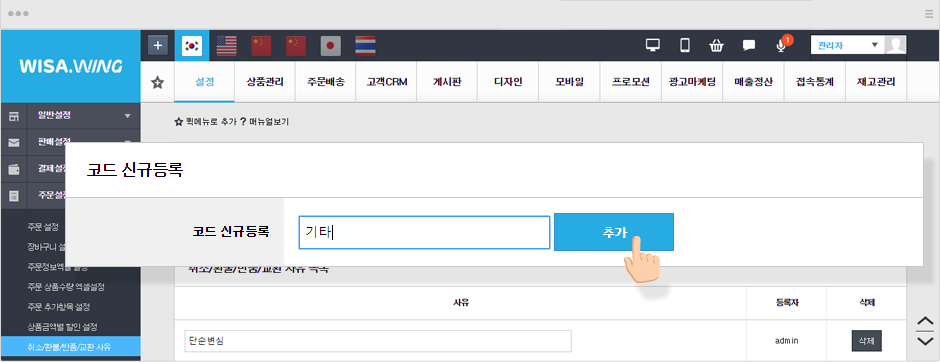This screenshot has width=940, height=362.
Task: Open the 게시판 tab
Action: 447,82
